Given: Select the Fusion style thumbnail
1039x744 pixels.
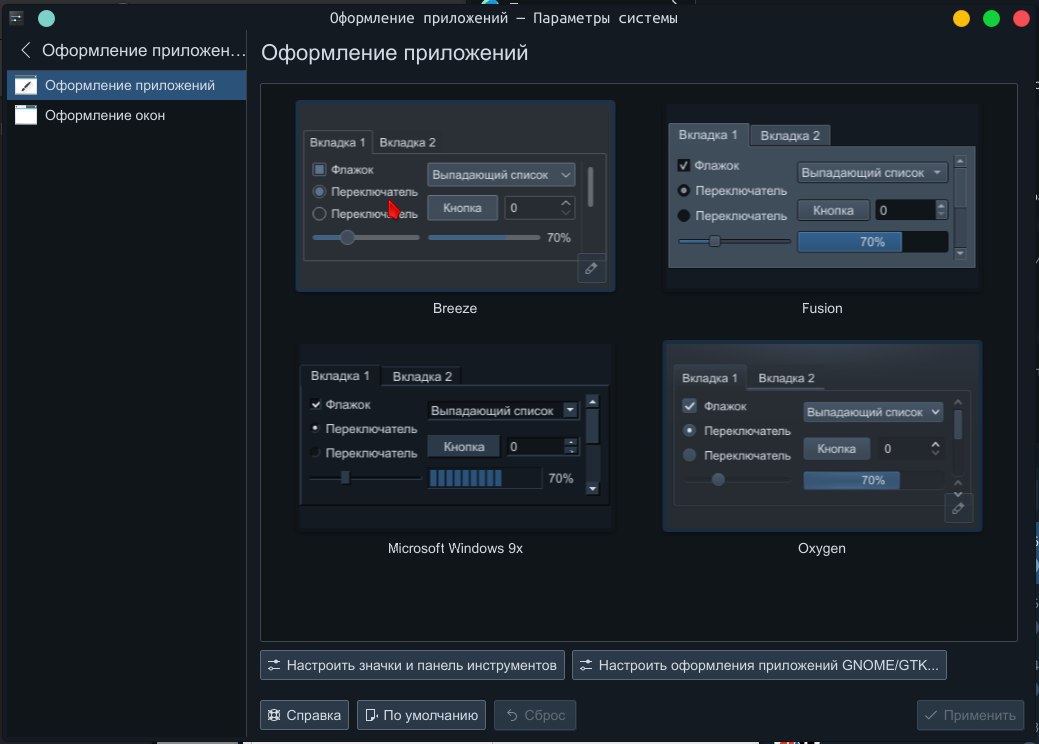Looking at the screenshot, I should point(822,196).
